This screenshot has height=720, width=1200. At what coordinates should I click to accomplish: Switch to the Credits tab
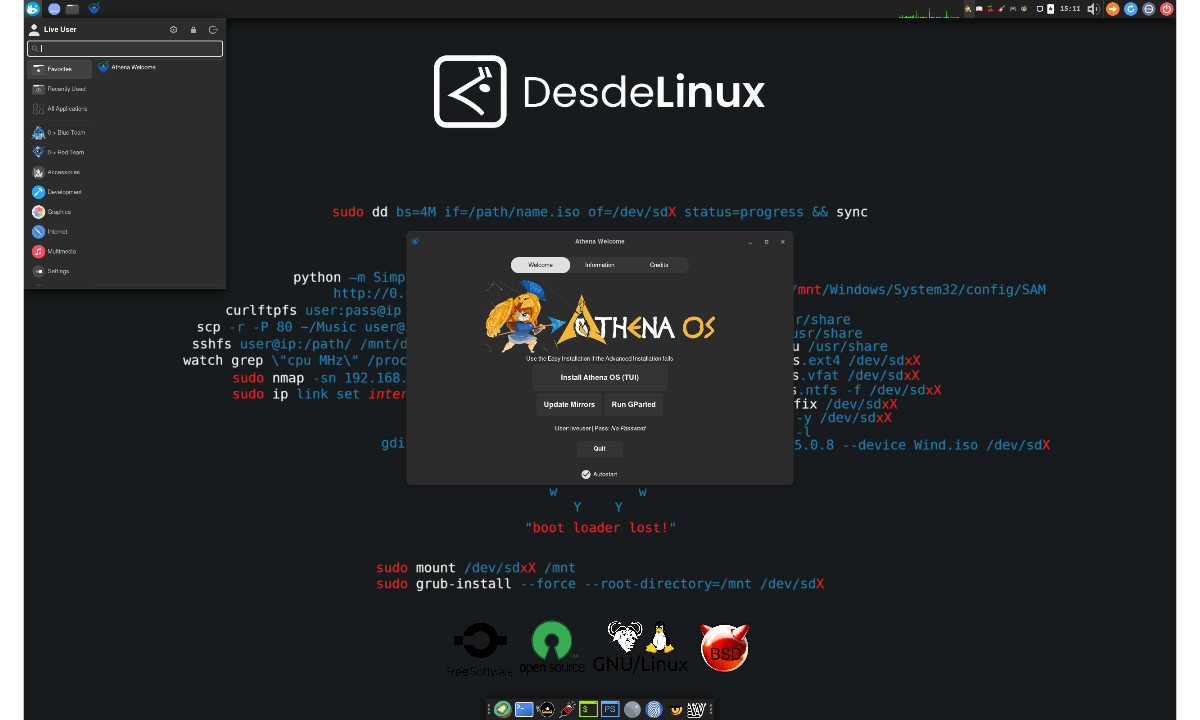click(x=659, y=265)
